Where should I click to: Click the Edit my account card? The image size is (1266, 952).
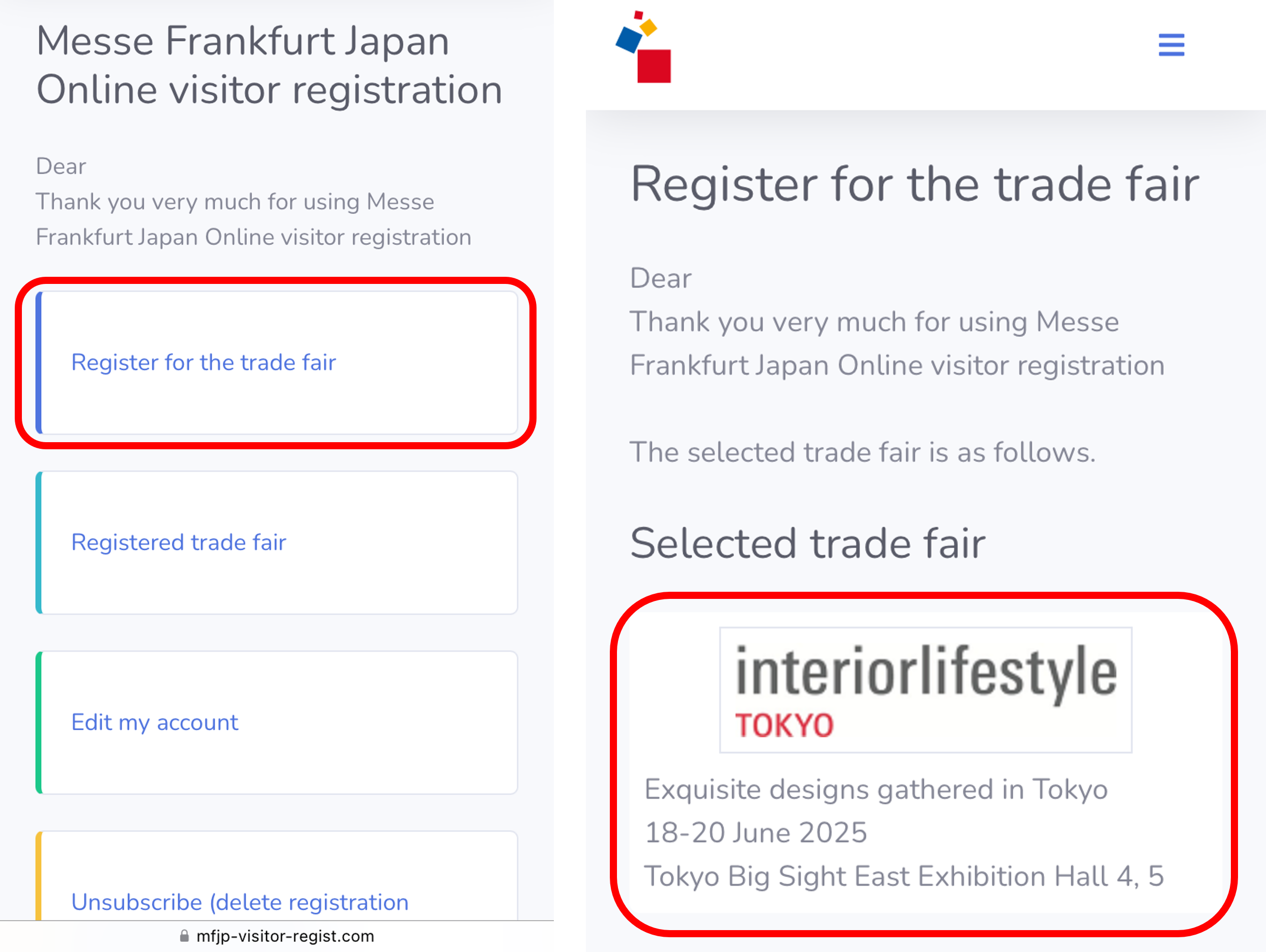[277, 723]
